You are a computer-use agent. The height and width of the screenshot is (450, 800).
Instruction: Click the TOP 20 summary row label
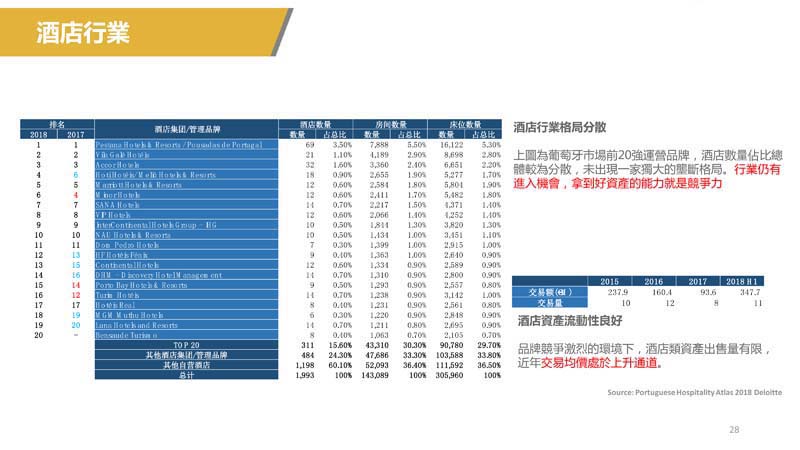tap(186, 345)
